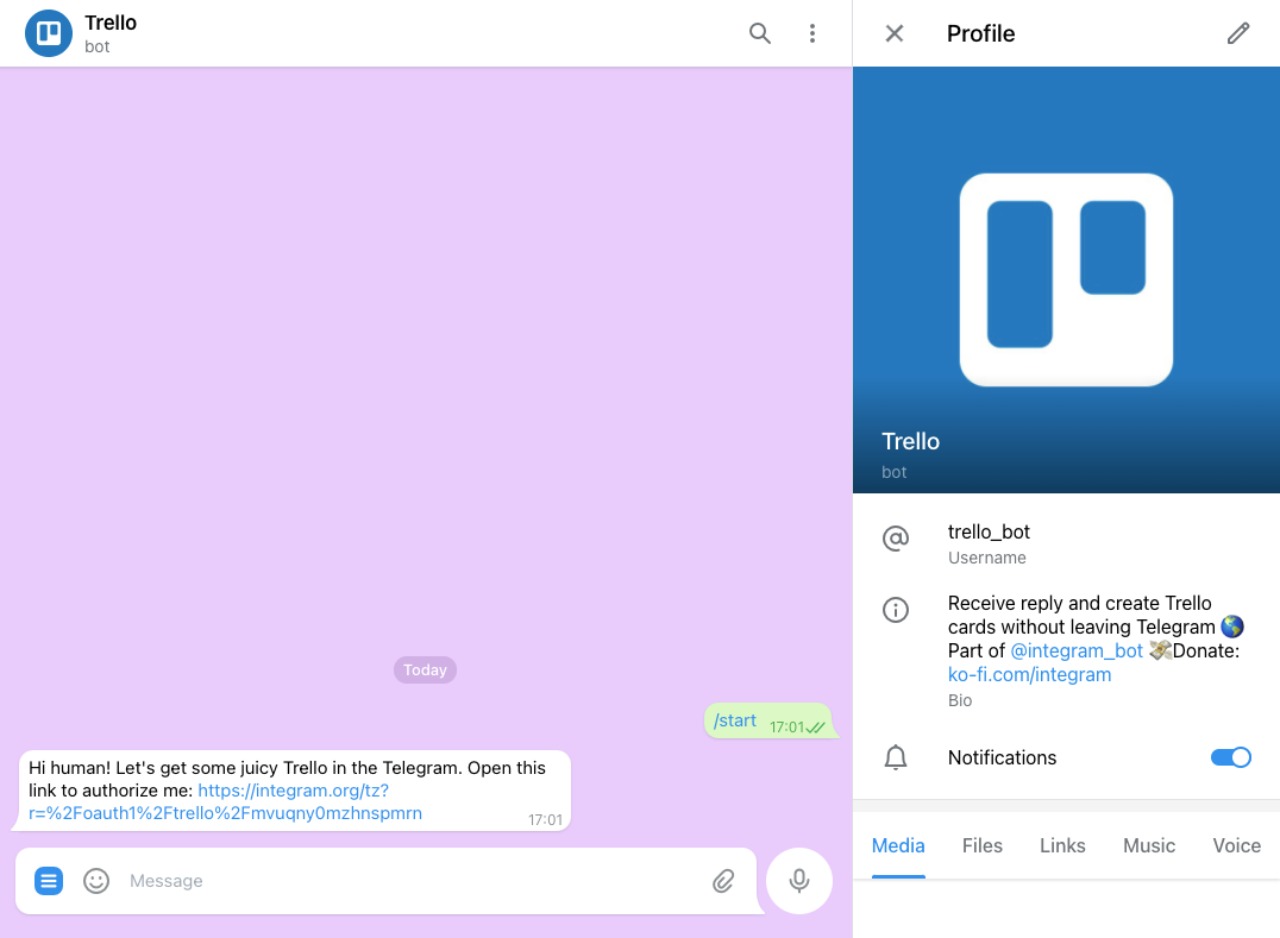This screenshot has width=1280, height=938.
Task: Open the emoji picker smiley icon
Action: [x=96, y=881]
